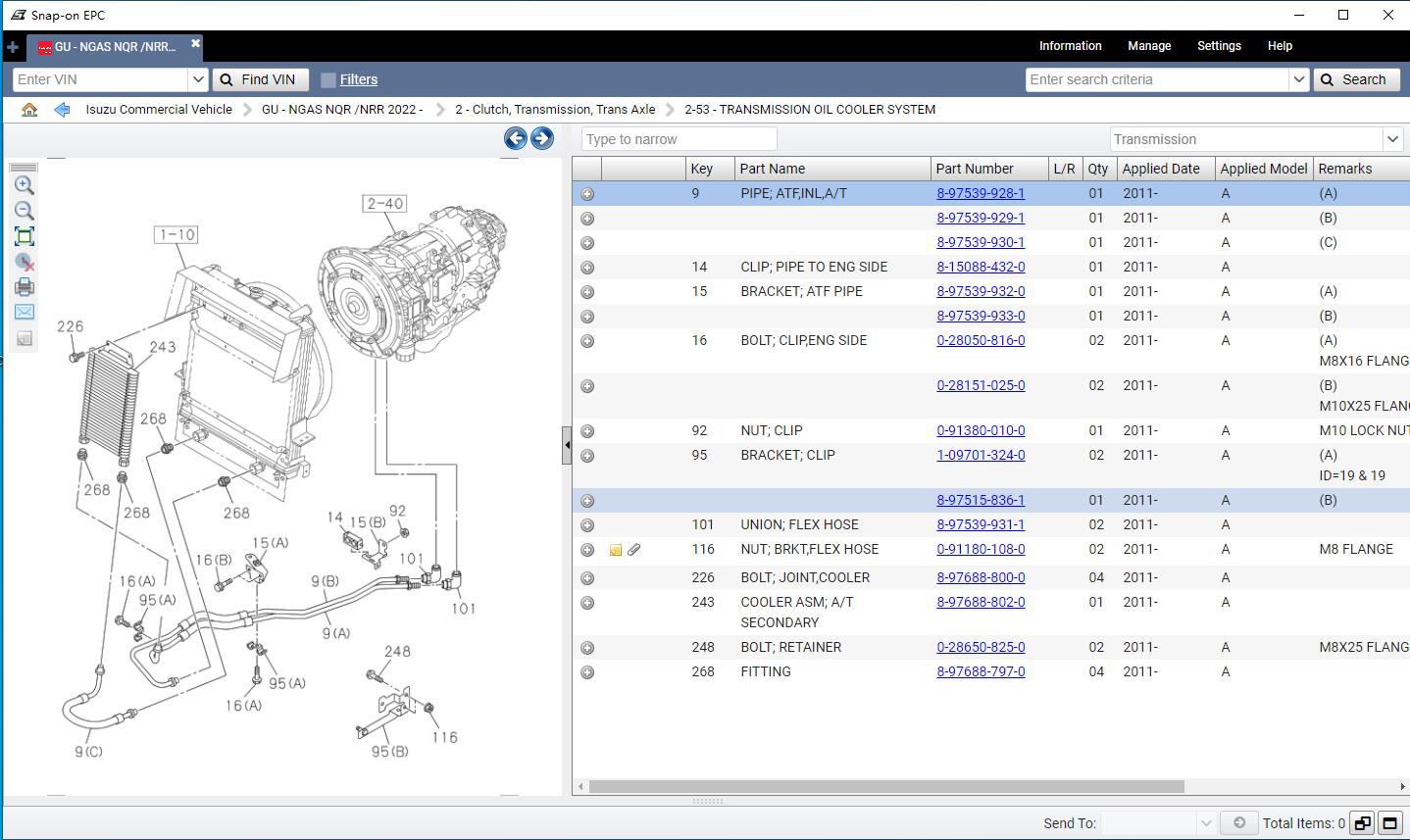Select the GU - NGAS NQR /NRR tab

(115, 46)
